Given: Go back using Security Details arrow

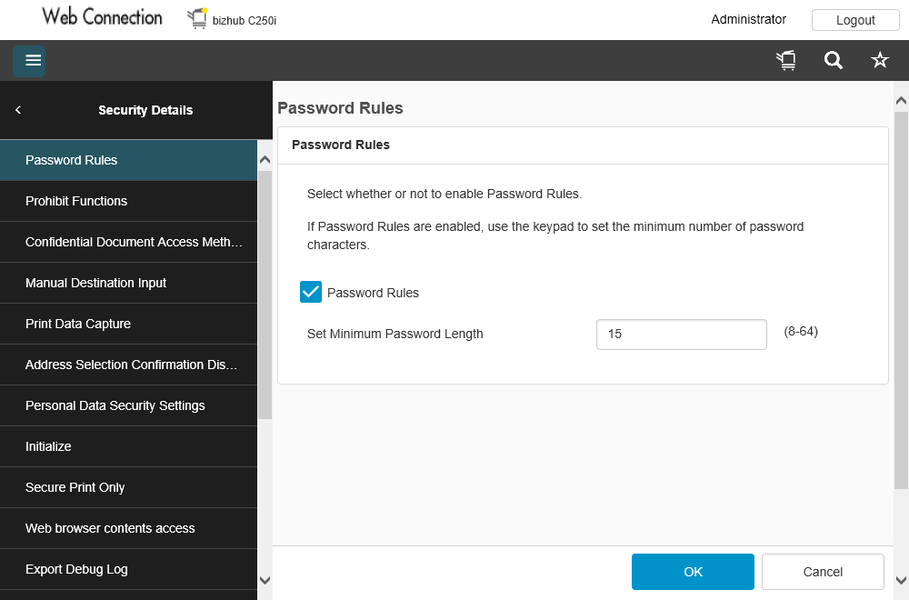Looking at the screenshot, I should (x=18, y=110).
